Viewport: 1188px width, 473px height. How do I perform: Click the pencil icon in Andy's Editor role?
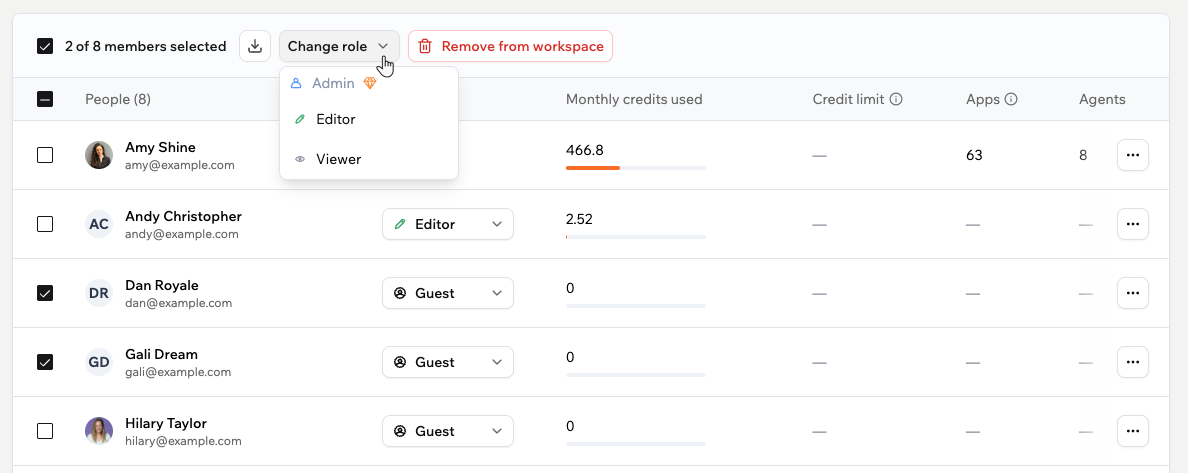pos(400,224)
